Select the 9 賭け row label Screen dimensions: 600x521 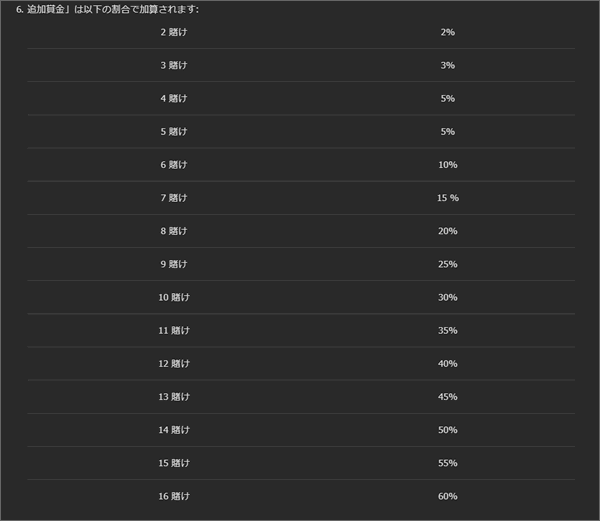[x=174, y=264]
